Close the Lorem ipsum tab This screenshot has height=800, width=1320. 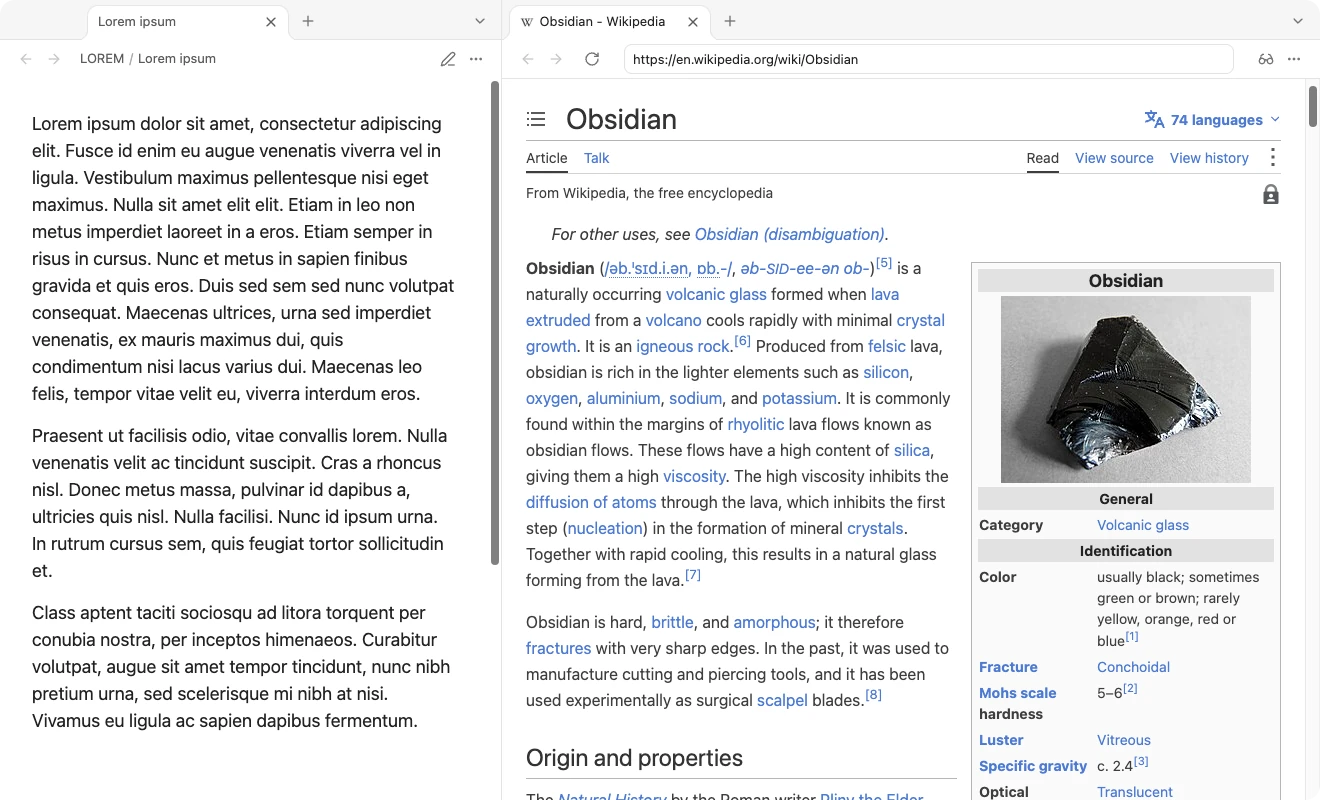coord(271,21)
